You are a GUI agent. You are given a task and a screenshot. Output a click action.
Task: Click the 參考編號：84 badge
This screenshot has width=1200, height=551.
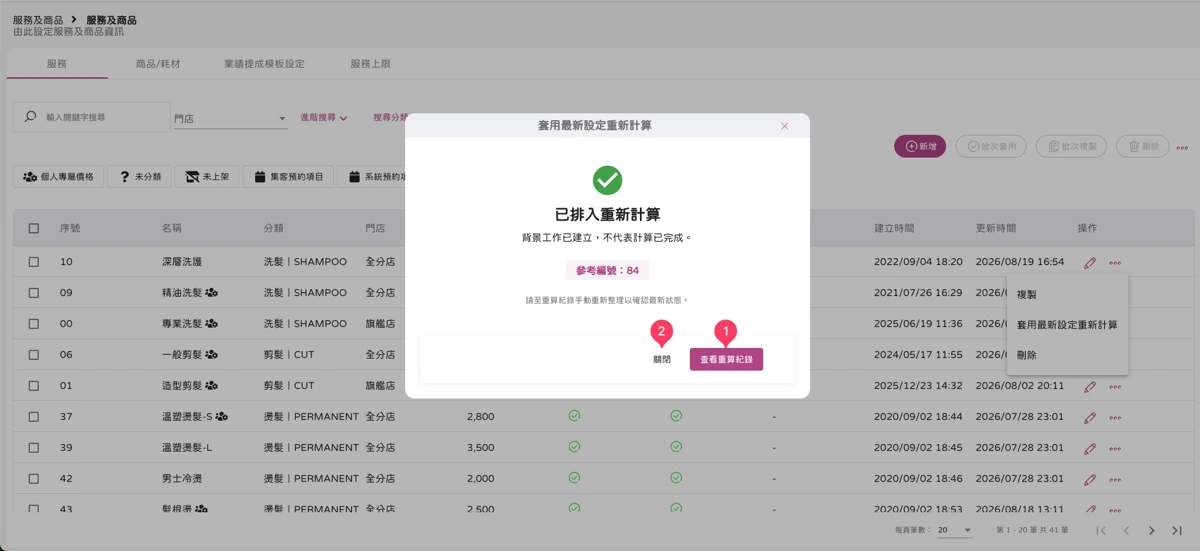point(607,270)
